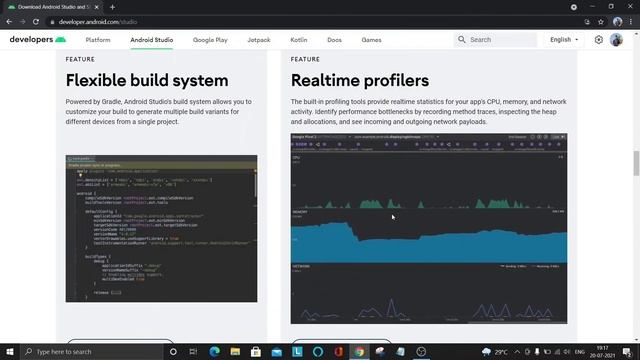Open the clock showing 20-07-2021
Screen dimensions: 640x360
tap(602, 351)
